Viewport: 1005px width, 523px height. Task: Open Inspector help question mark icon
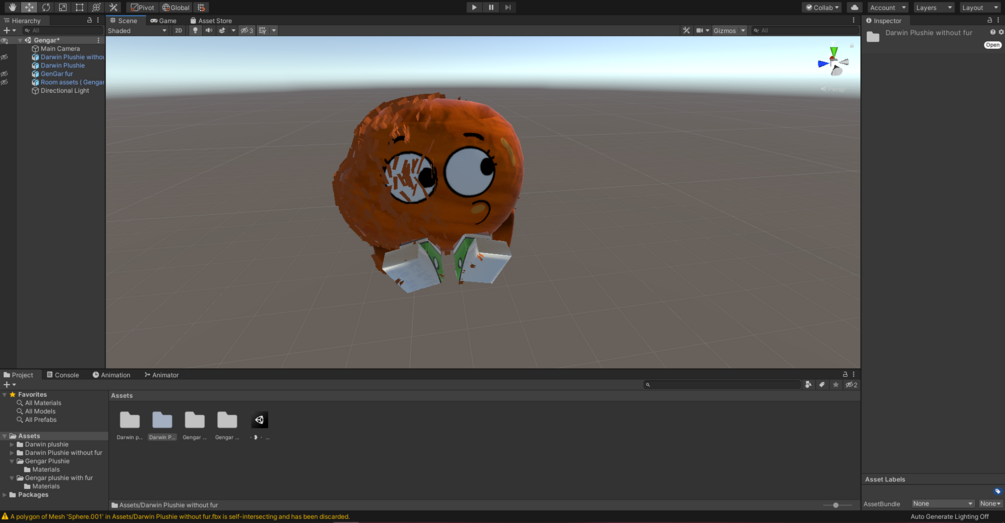coord(993,32)
